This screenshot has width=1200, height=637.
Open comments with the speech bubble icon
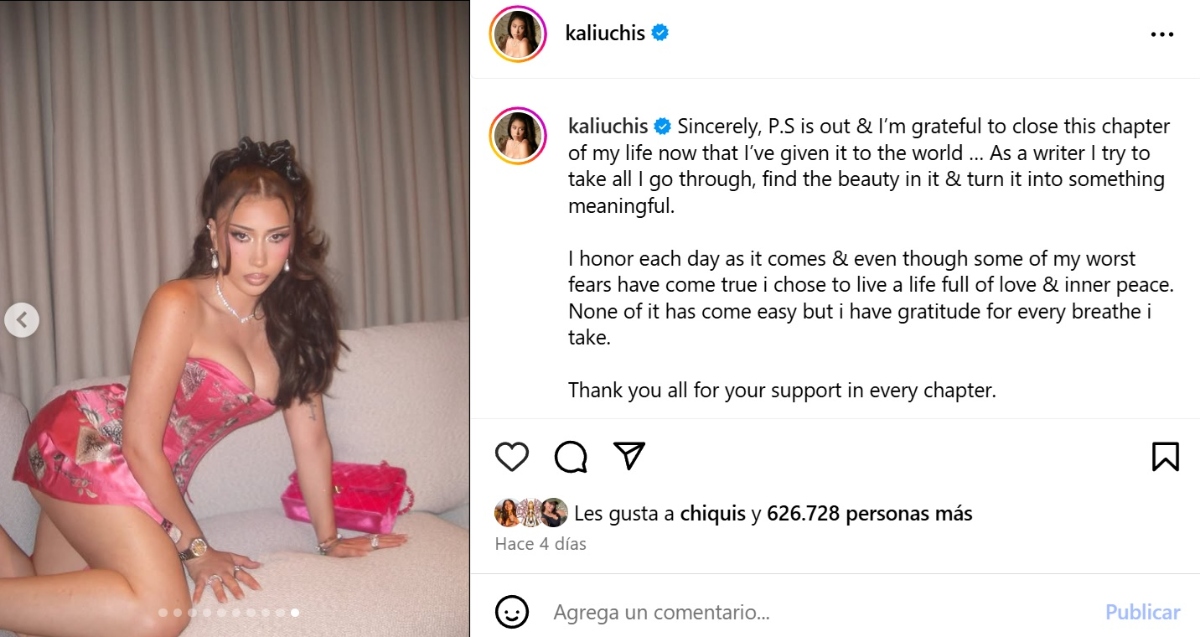click(570, 457)
